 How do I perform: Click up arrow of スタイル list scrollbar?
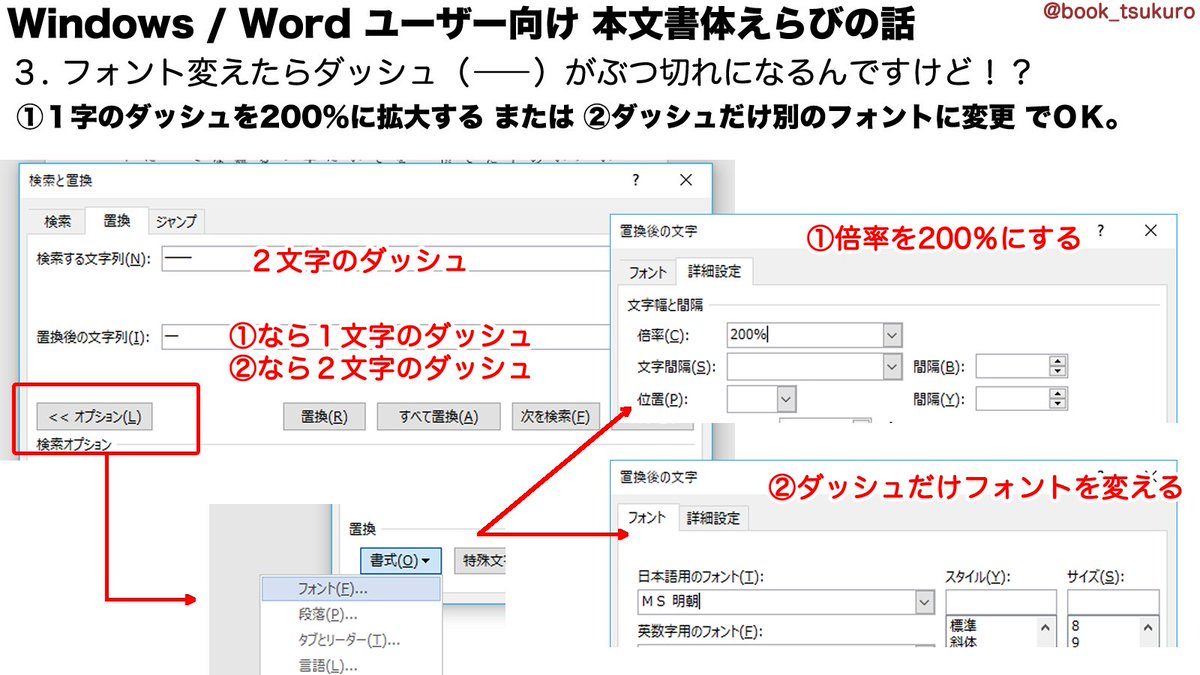click(x=1047, y=628)
